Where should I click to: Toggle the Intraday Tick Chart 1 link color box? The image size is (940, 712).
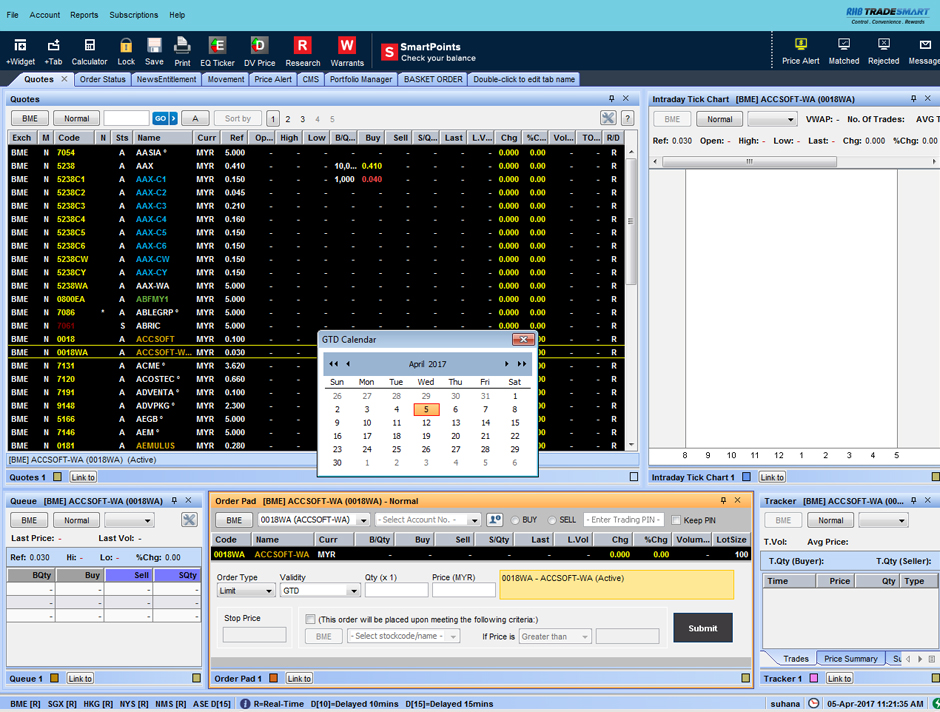[x=746, y=477]
